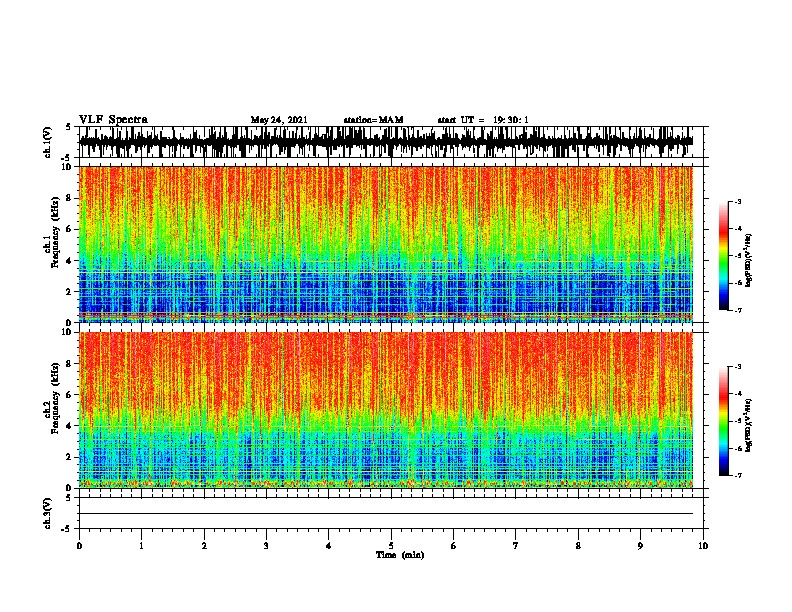This screenshot has height=612, width=792.
Task: Click the "10" kHz tick of ch.1 spectrogram
Action: 67,167
